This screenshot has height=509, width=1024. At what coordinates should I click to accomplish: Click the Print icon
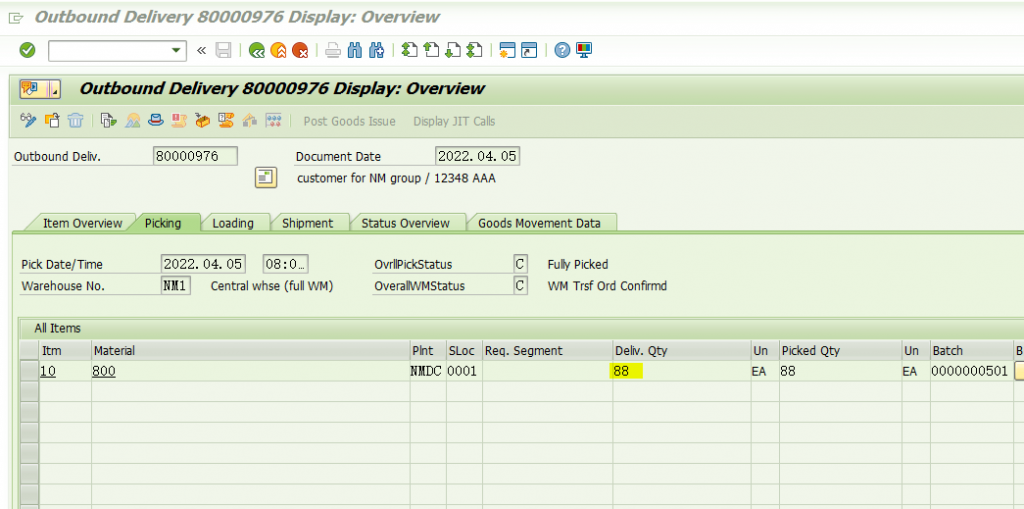(333, 50)
